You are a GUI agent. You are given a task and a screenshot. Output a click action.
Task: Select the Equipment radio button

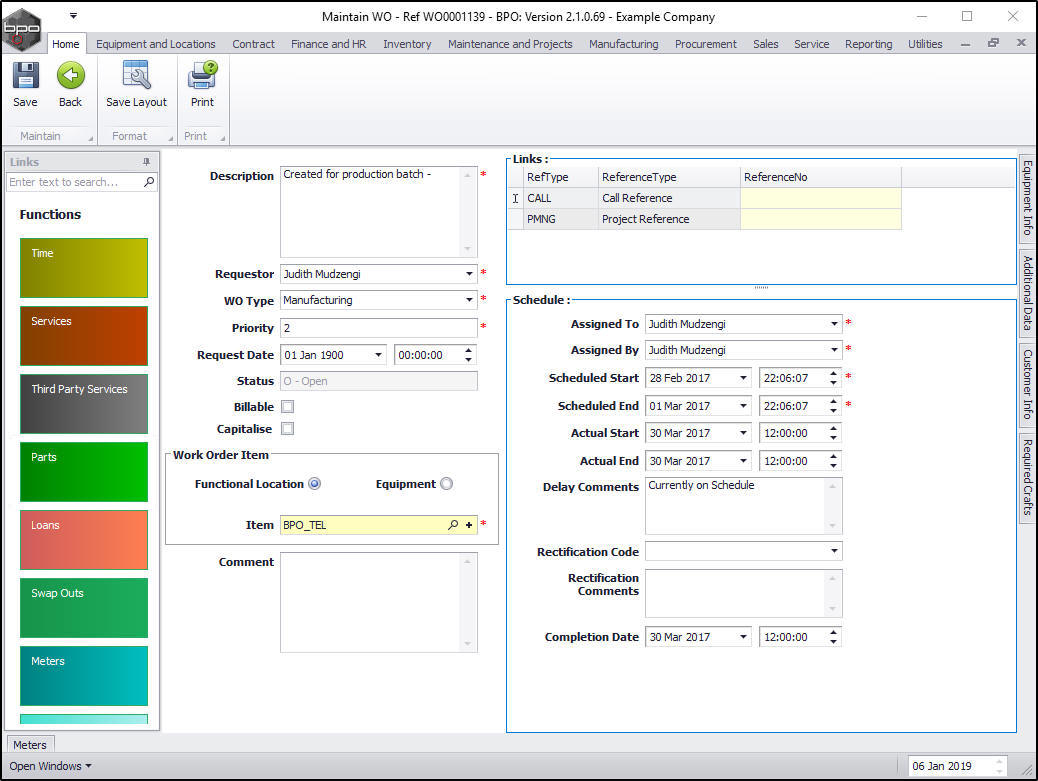[446, 484]
